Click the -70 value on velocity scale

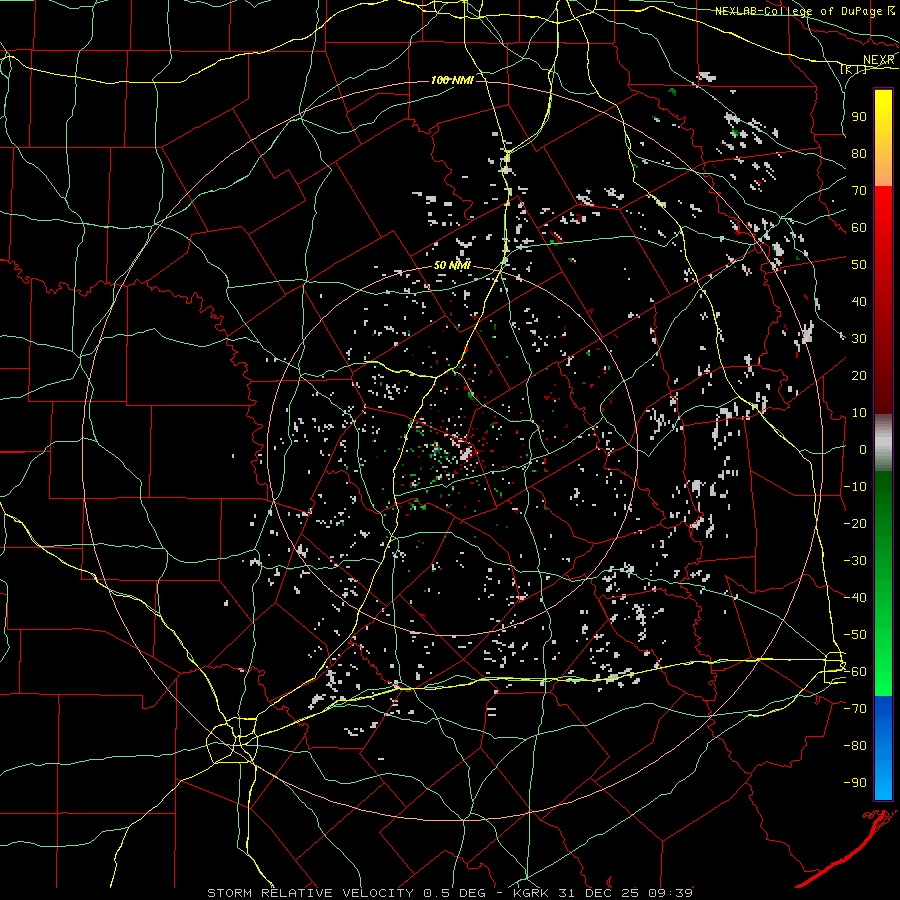pyautogui.click(x=855, y=709)
